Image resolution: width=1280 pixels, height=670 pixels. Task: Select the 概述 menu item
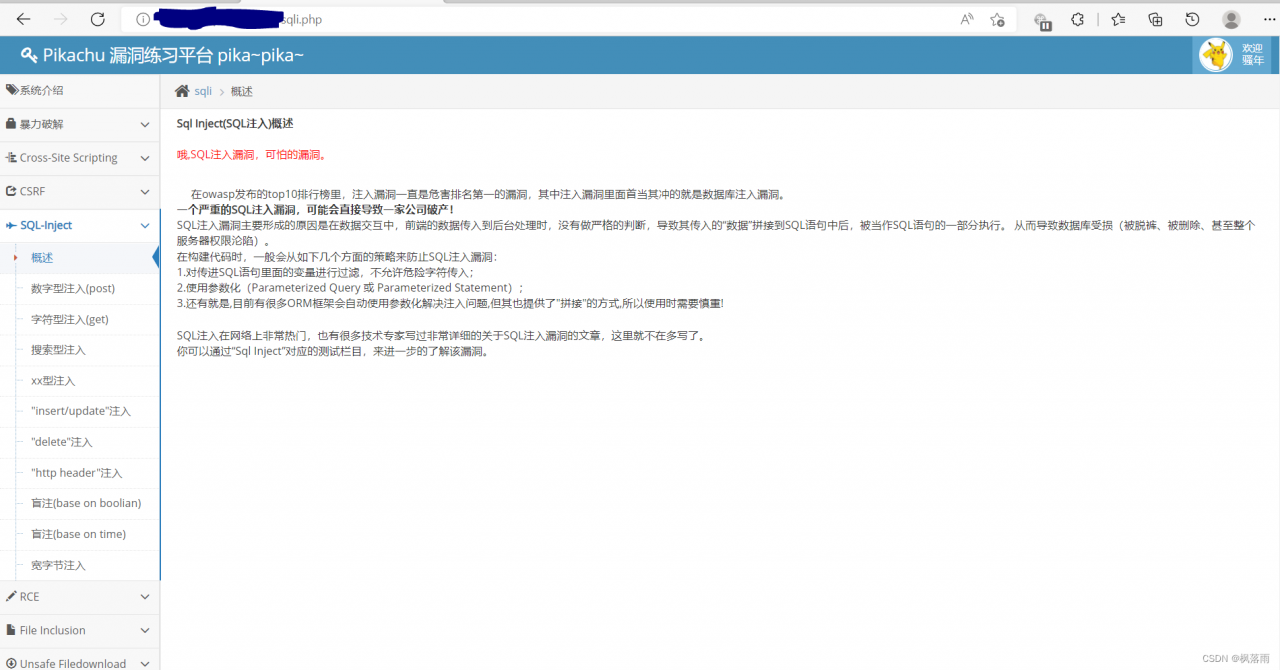42,257
